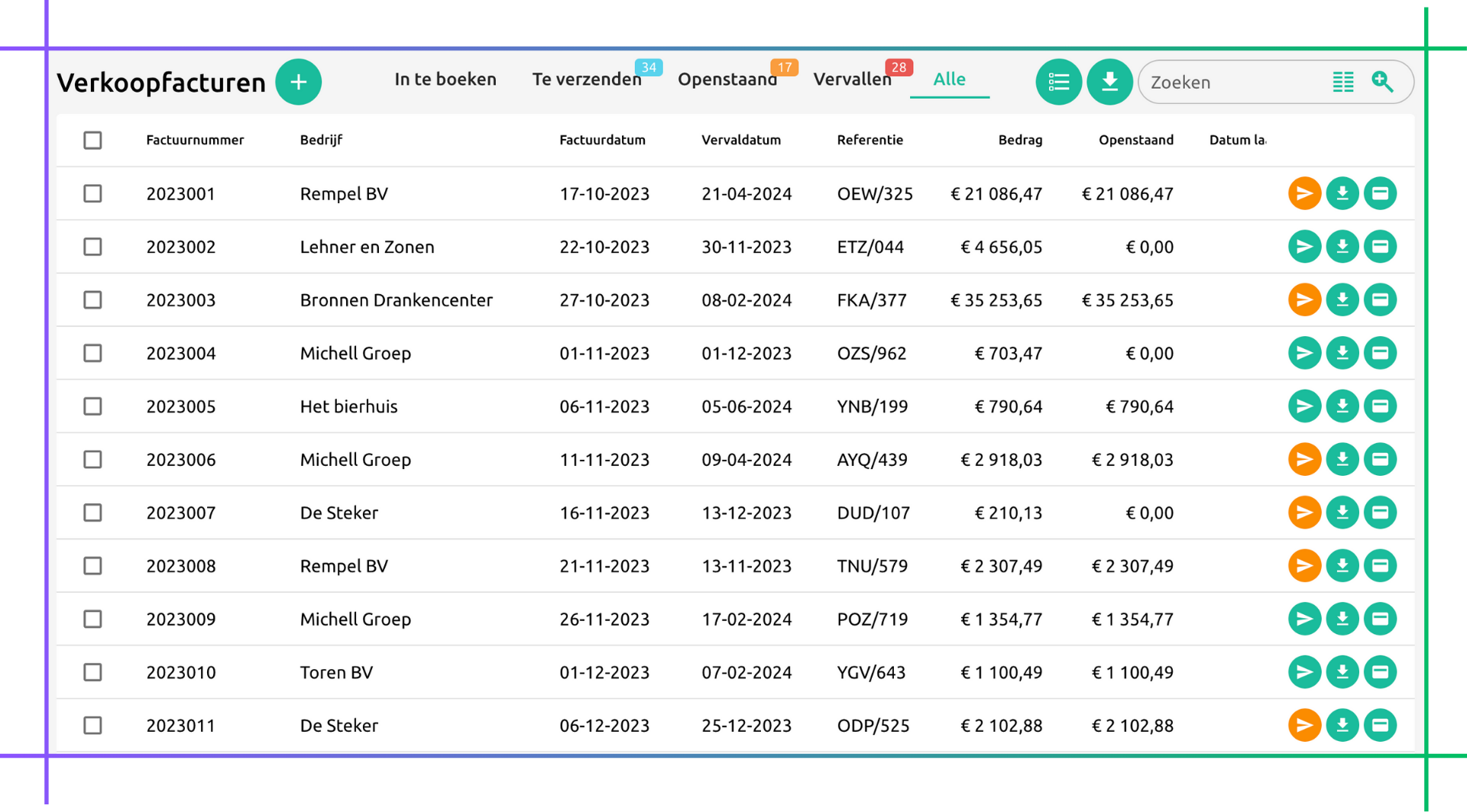
Task: Check the box for invoice 2023002
Action: 92,247
